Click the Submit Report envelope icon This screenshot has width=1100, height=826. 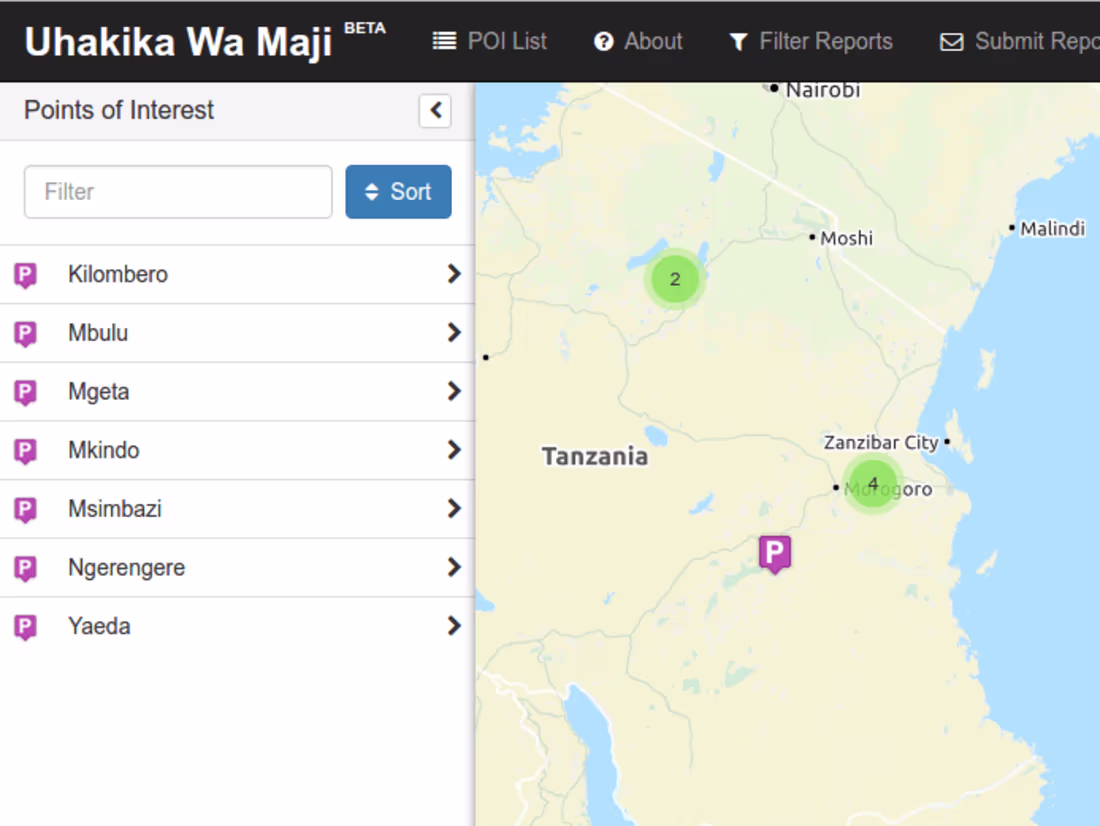(951, 41)
